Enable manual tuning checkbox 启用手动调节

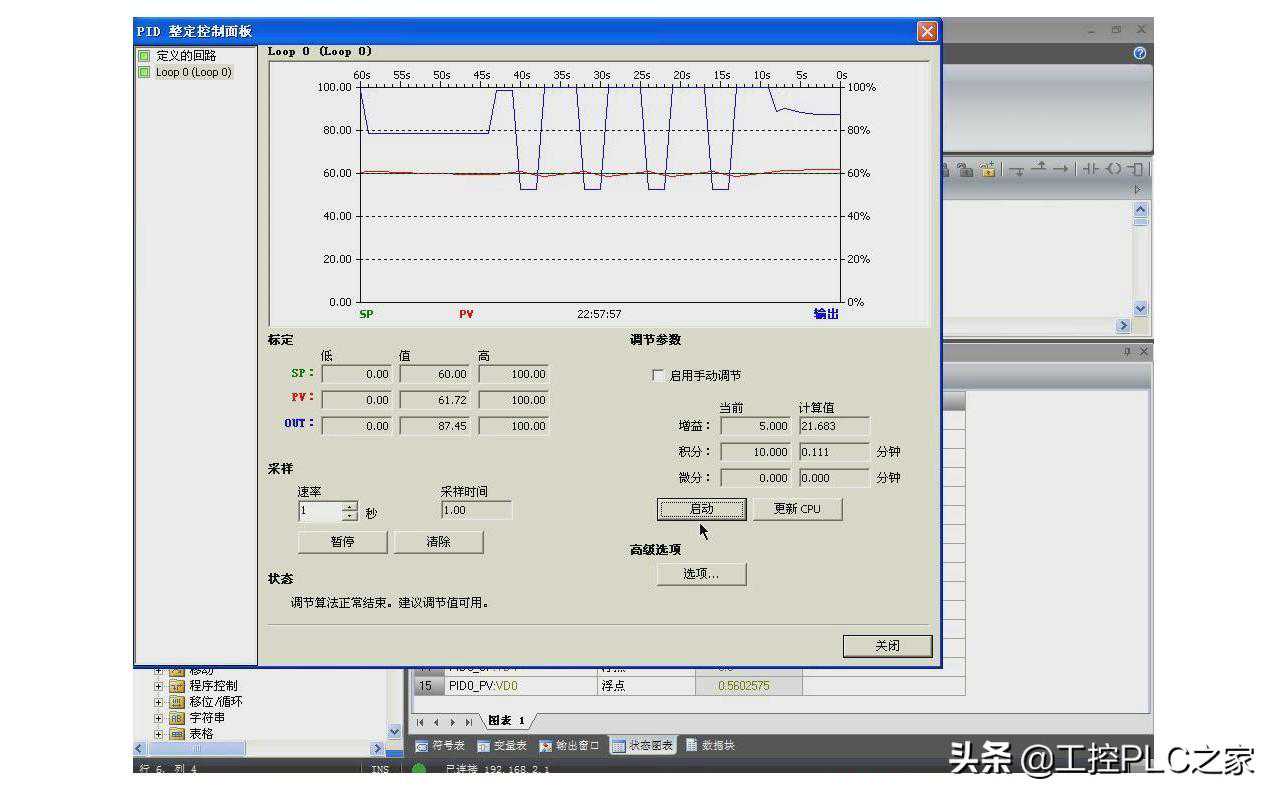click(x=658, y=376)
